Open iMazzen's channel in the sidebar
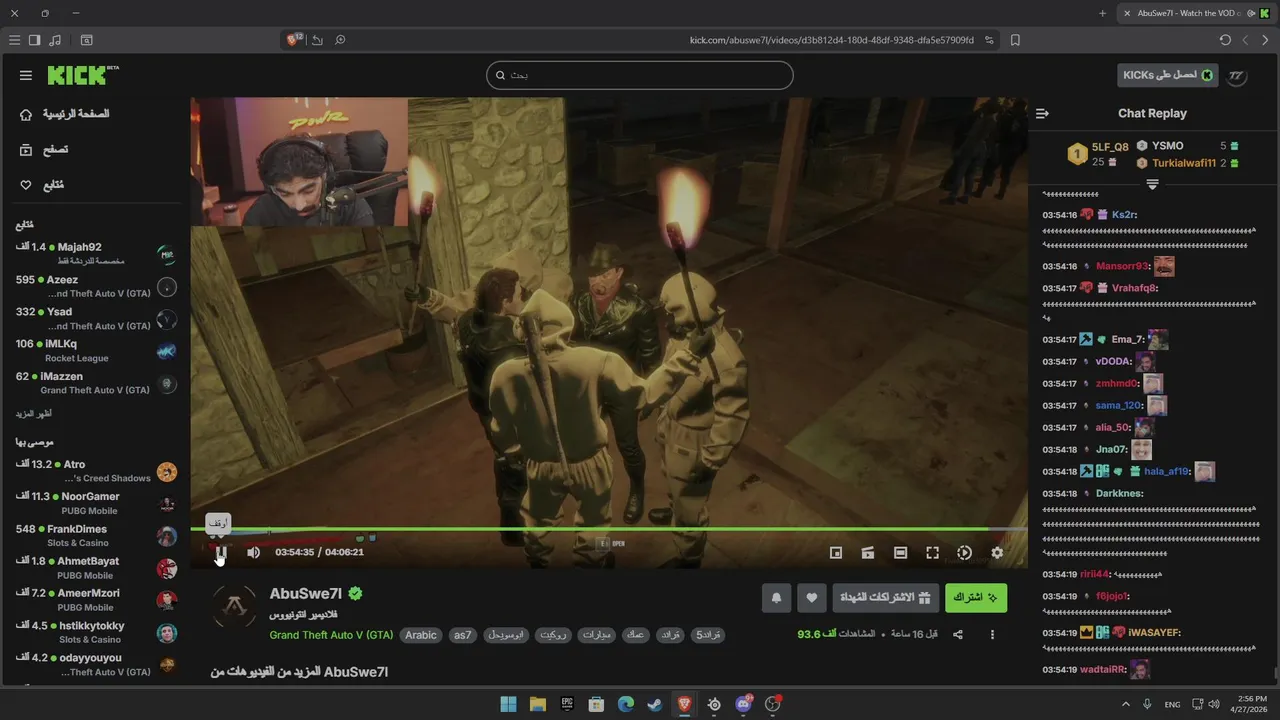 pos(96,382)
